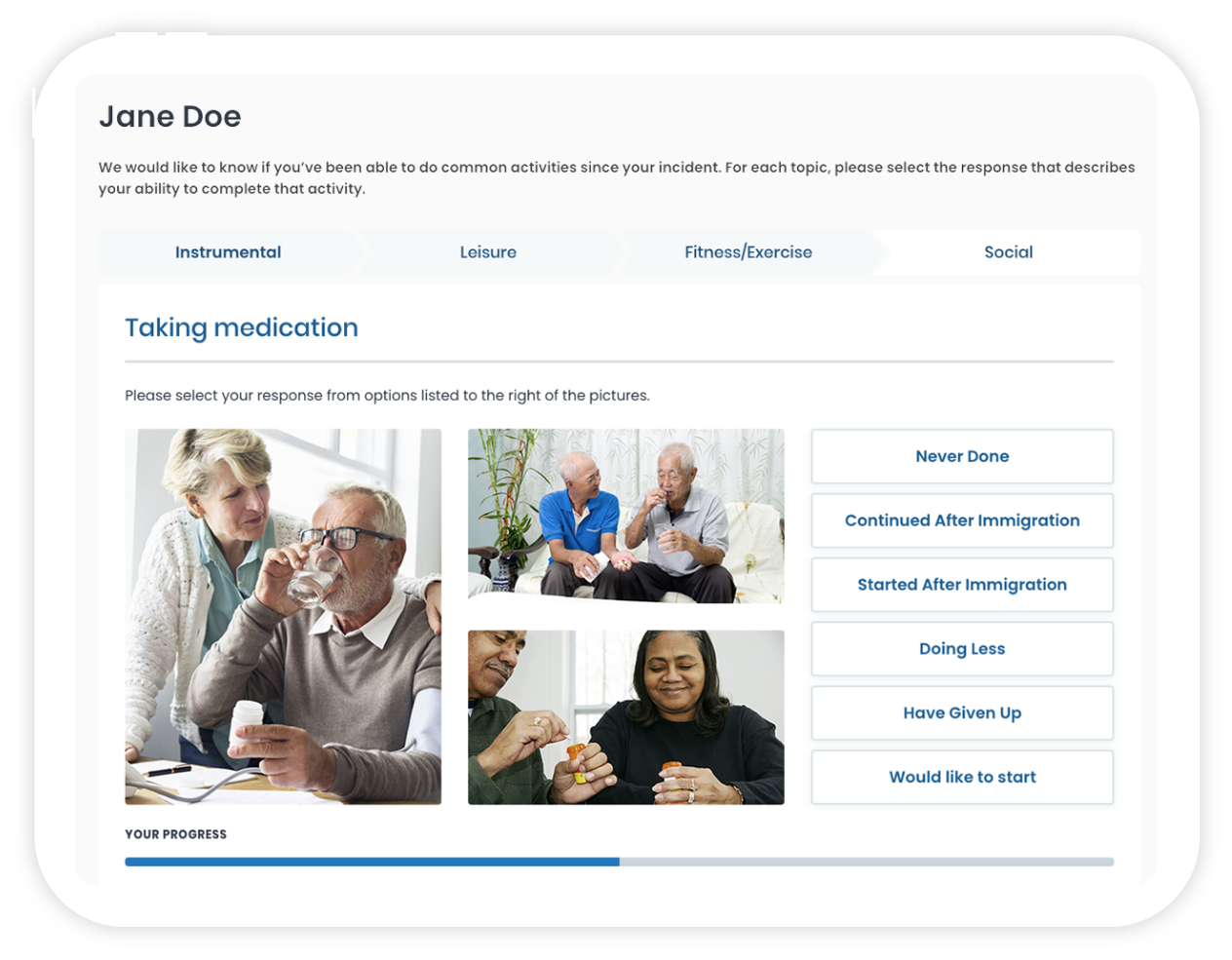Select Continued After Immigration option
Screen dimensions: 1232x960
point(962,520)
